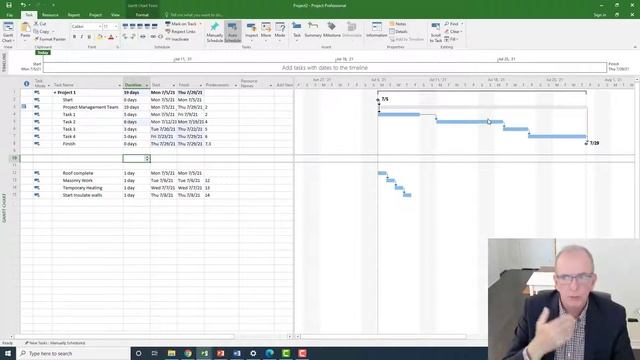This screenshot has height=360, width=640.
Task: Click Cut in the Clipboard group
Action: point(40,24)
